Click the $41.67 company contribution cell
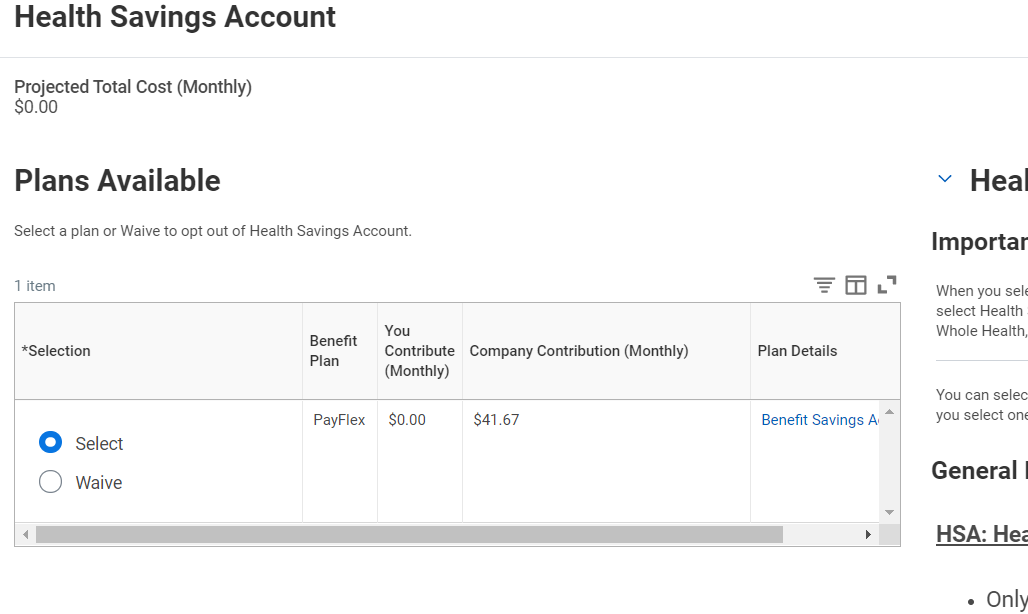This screenshot has height=614, width=1028. tap(496, 420)
